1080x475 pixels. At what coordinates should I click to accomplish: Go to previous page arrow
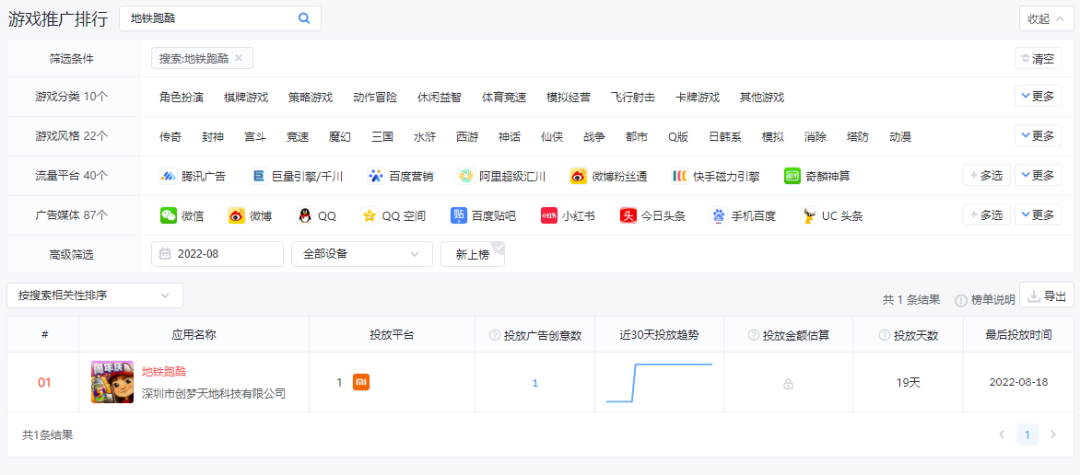1002,434
